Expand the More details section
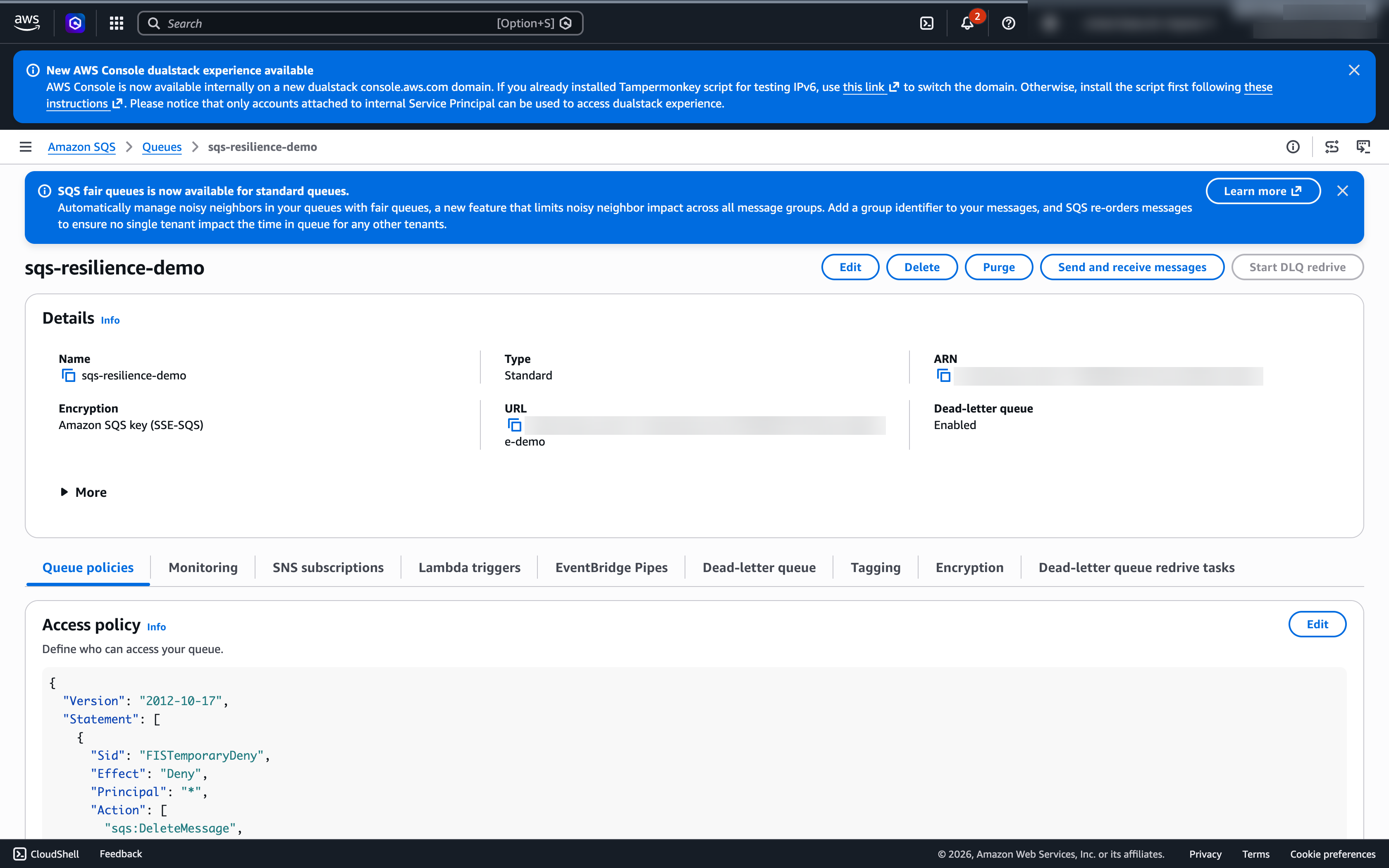Viewport: 1389px width, 868px height. [84, 492]
